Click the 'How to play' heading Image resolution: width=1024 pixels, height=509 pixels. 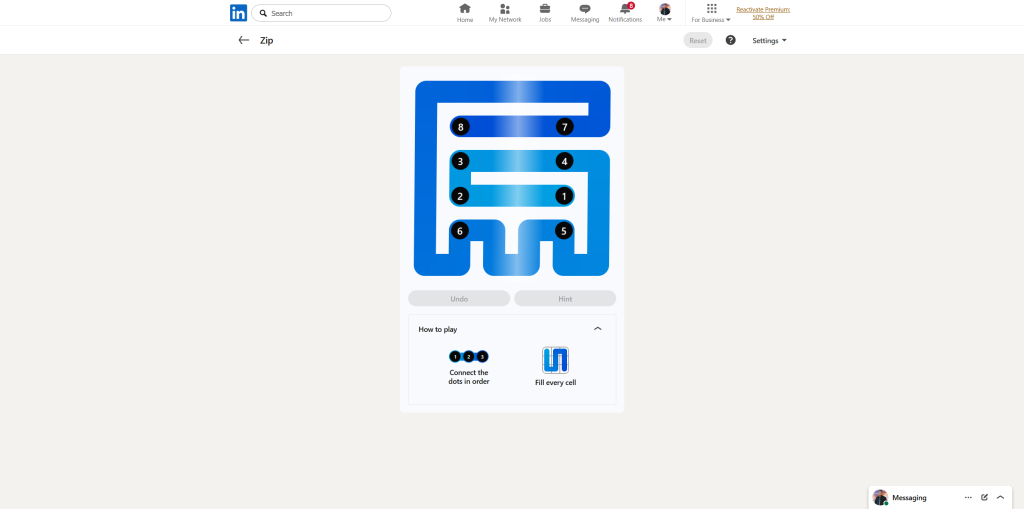coord(438,329)
